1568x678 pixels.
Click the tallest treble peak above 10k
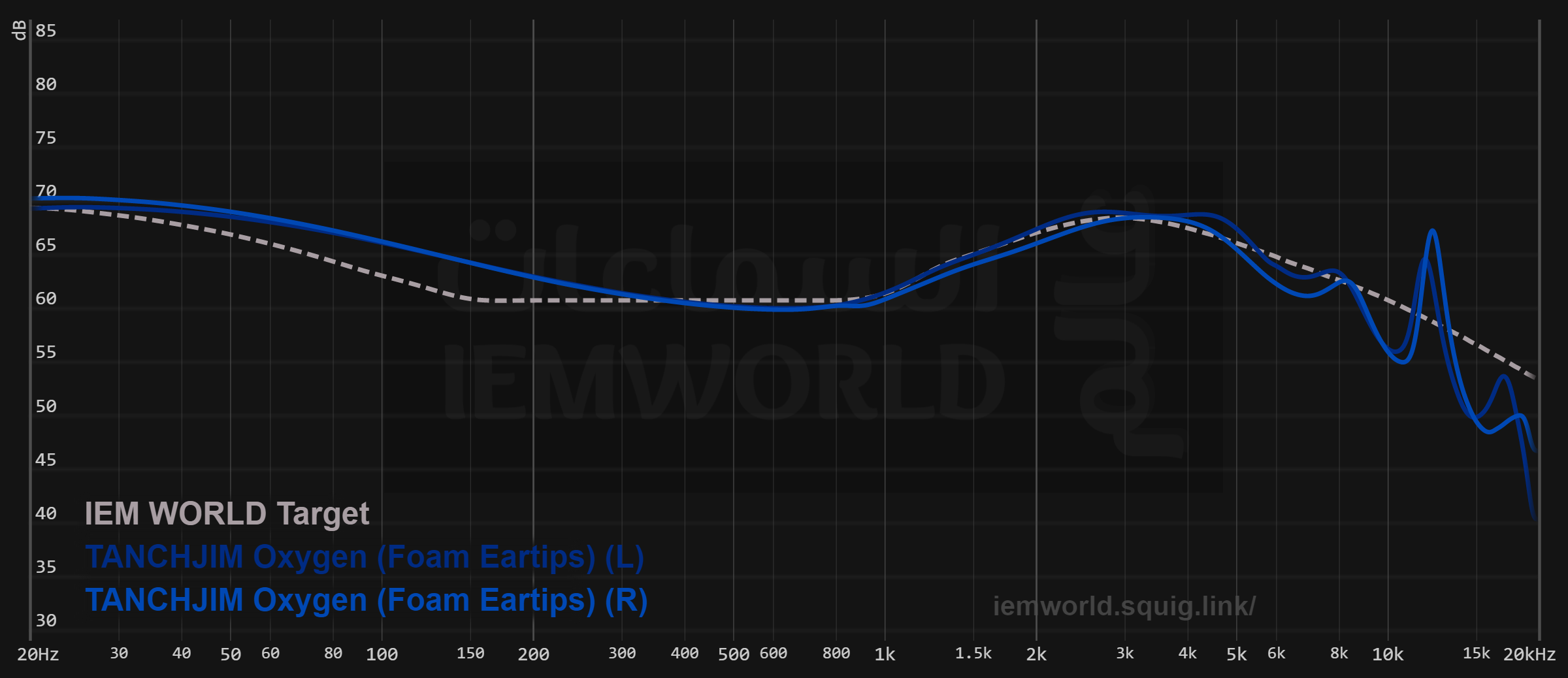point(1432,231)
